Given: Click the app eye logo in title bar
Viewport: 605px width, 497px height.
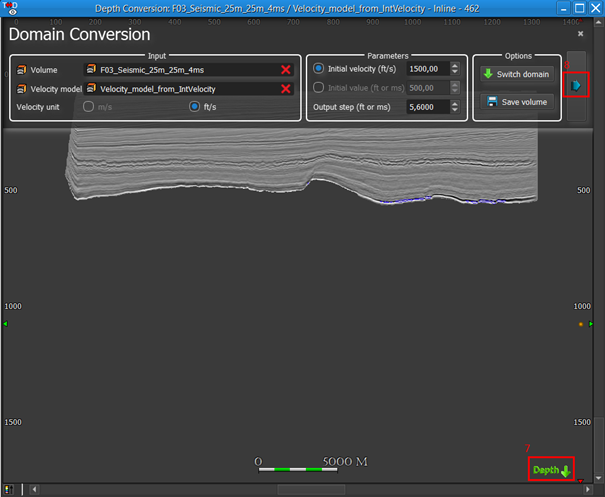Looking at the screenshot, I should tap(10, 8).
